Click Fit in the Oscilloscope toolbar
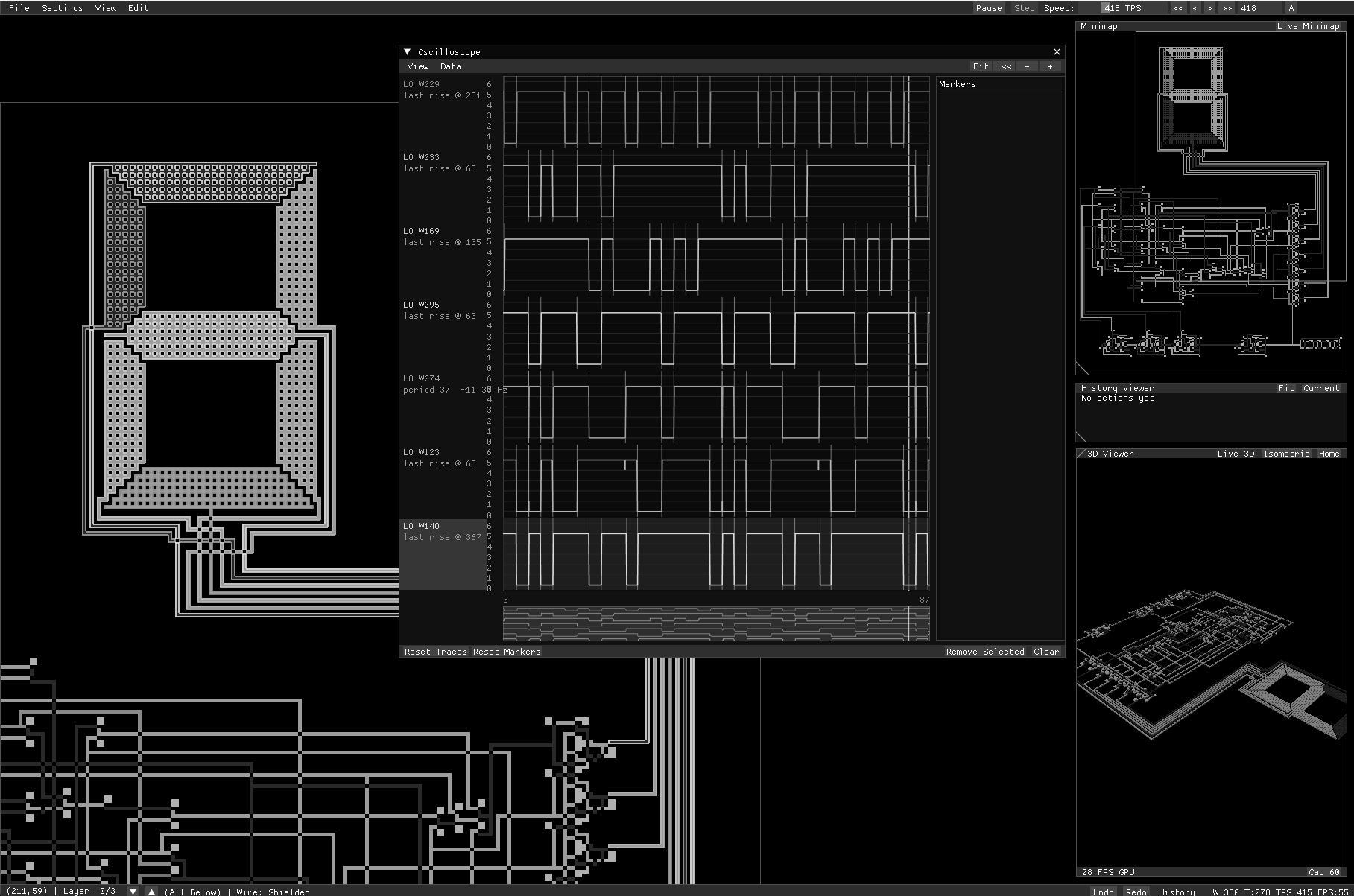The width and height of the screenshot is (1354, 896). click(x=981, y=66)
